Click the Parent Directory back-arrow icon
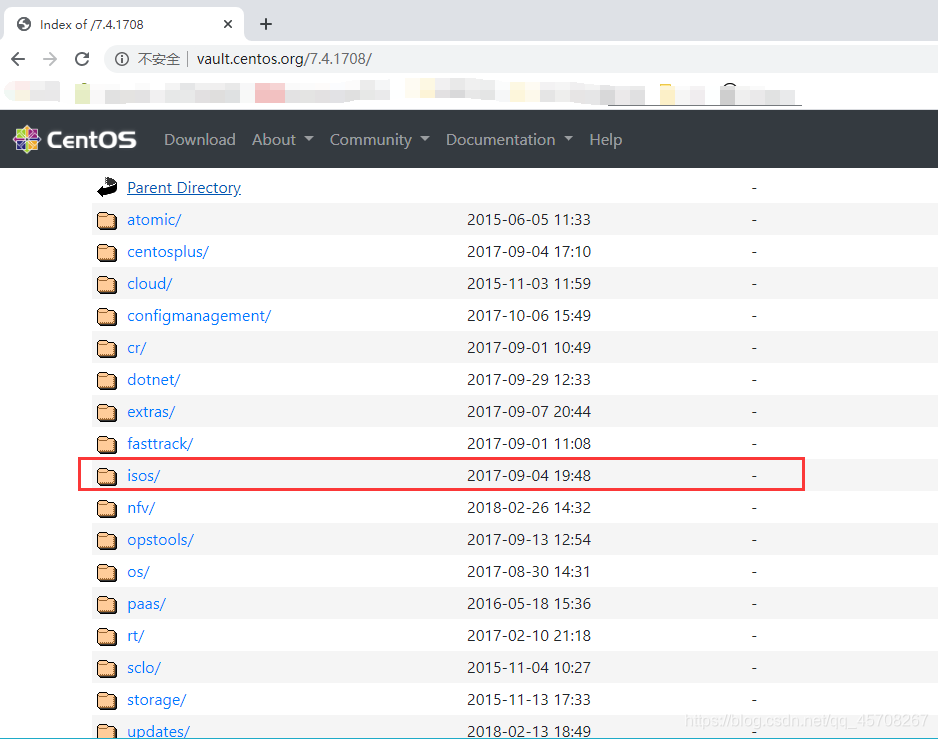This screenshot has height=739, width=938. [107, 187]
